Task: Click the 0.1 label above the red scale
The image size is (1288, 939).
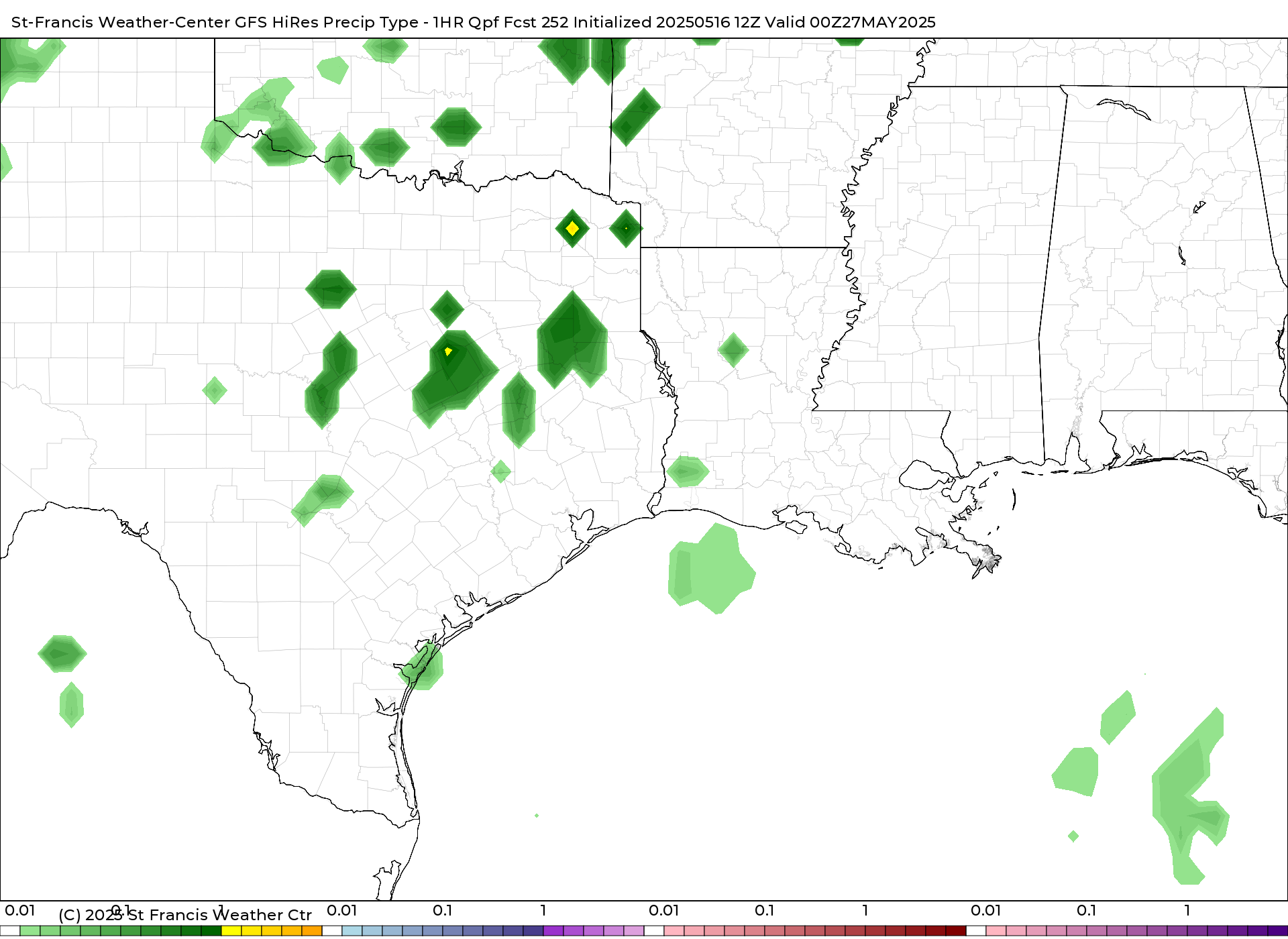Action: click(x=765, y=911)
